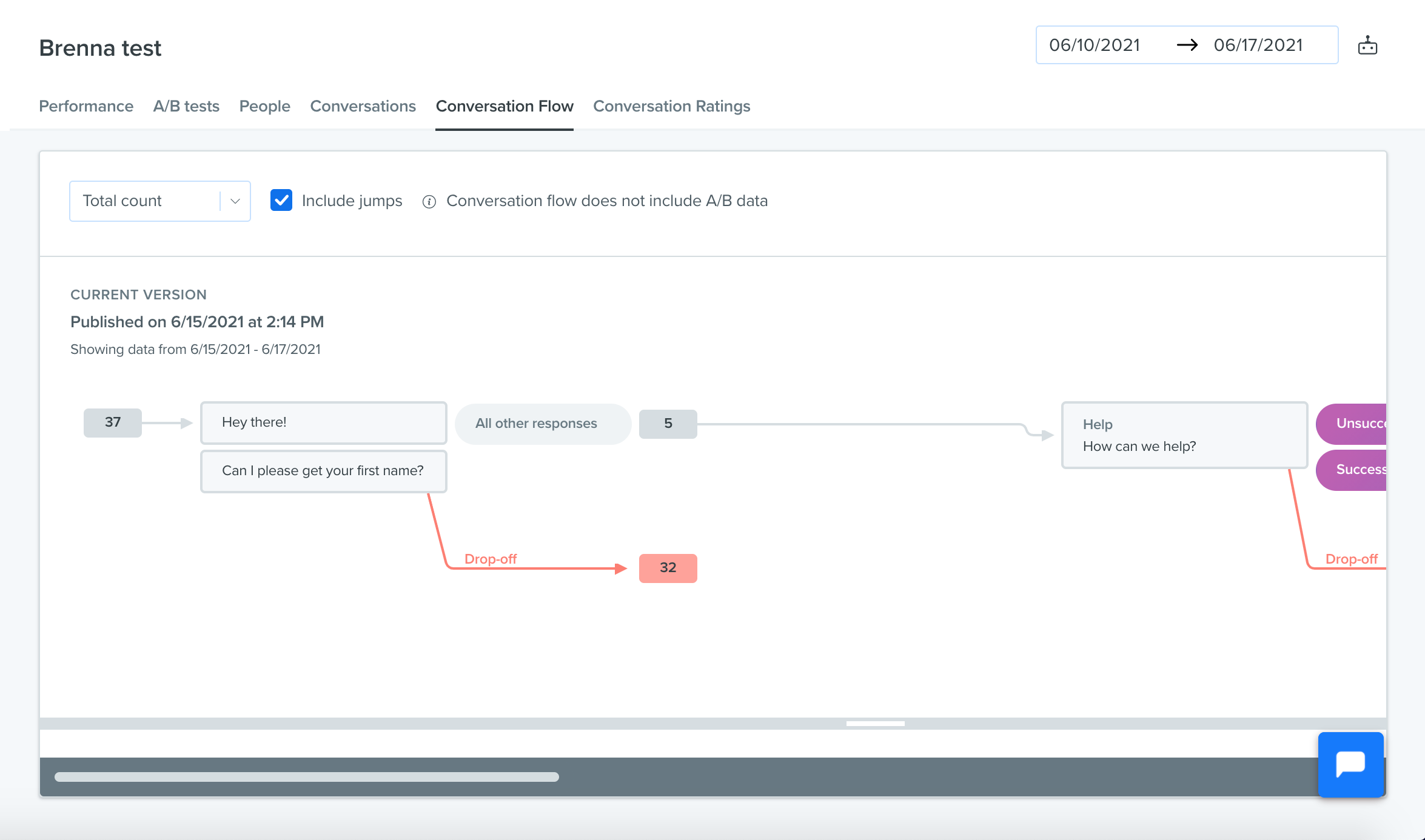Expand the Total count dropdown
This screenshot has width=1425, height=840.
160,201
